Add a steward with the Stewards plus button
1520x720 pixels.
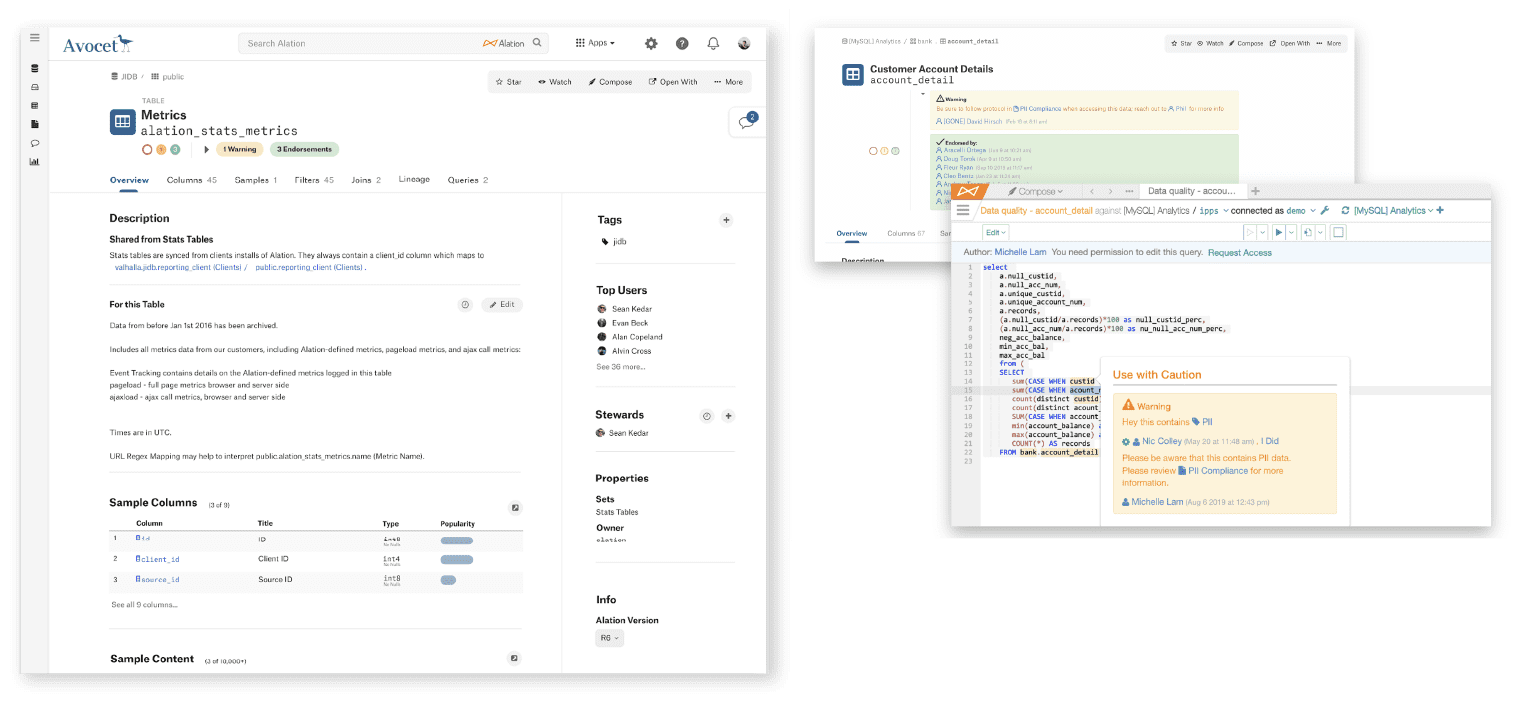coord(728,416)
